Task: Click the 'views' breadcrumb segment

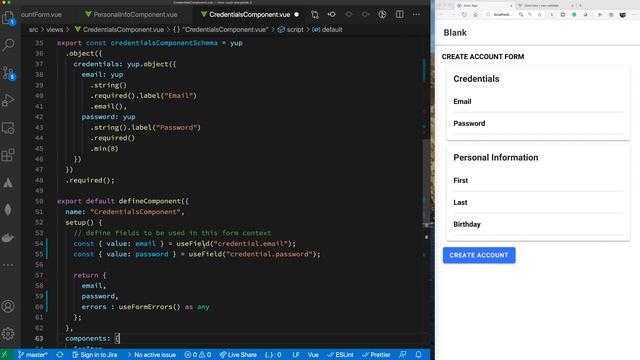Action: 55,30
